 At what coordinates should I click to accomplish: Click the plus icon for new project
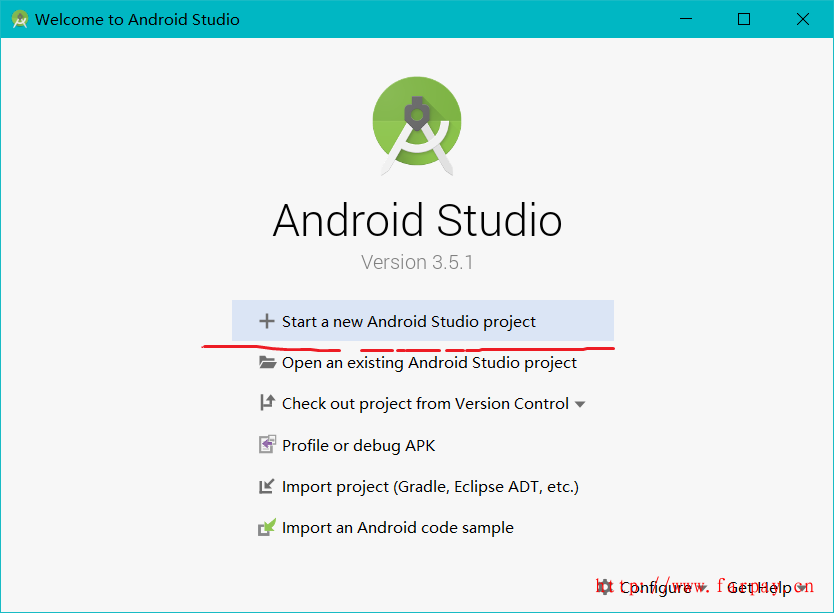click(x=266, y=322)
